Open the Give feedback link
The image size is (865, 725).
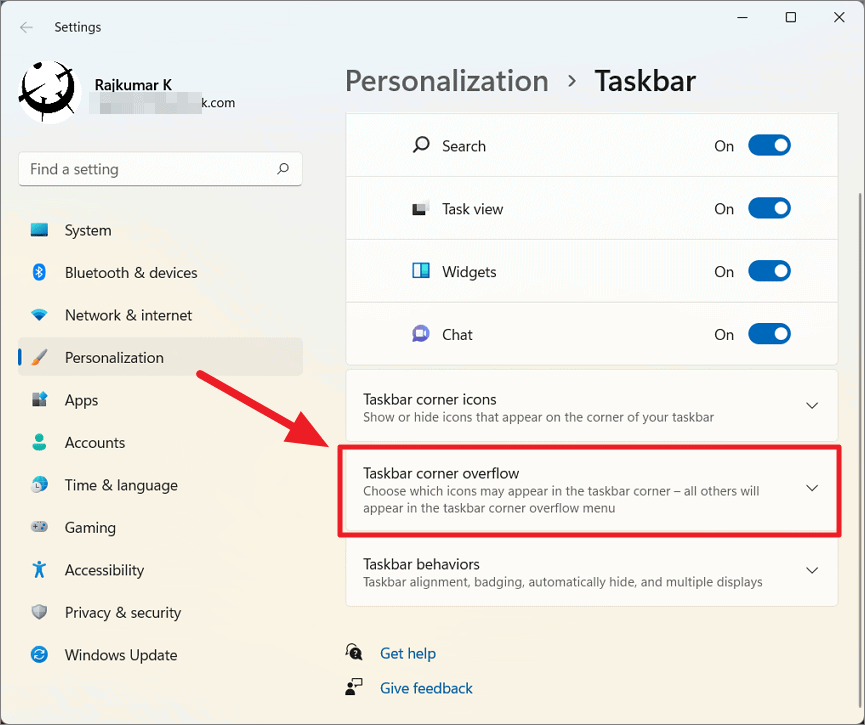coord(426,688)
